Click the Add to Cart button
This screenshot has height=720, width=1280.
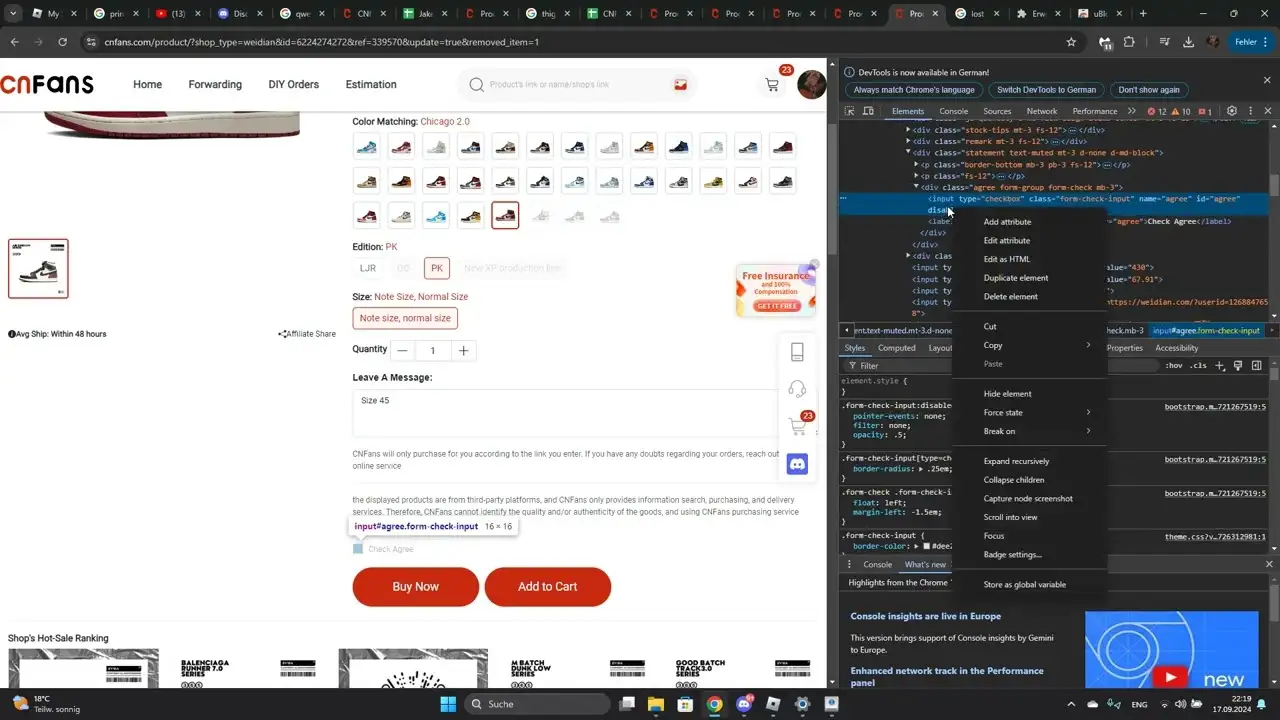pos(548,587)
